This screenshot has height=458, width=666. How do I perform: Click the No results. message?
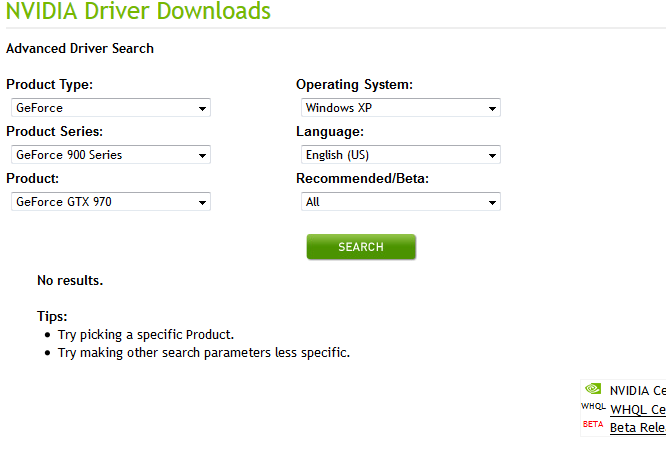coord(70,280)
